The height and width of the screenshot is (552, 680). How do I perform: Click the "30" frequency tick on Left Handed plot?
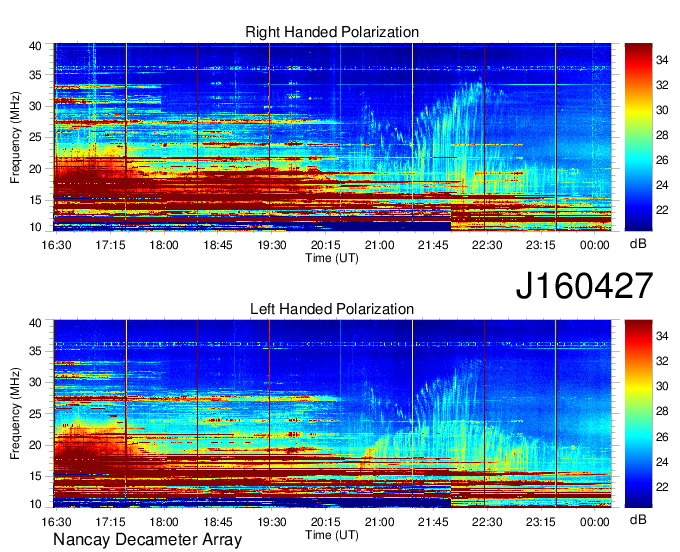[36, 382]
